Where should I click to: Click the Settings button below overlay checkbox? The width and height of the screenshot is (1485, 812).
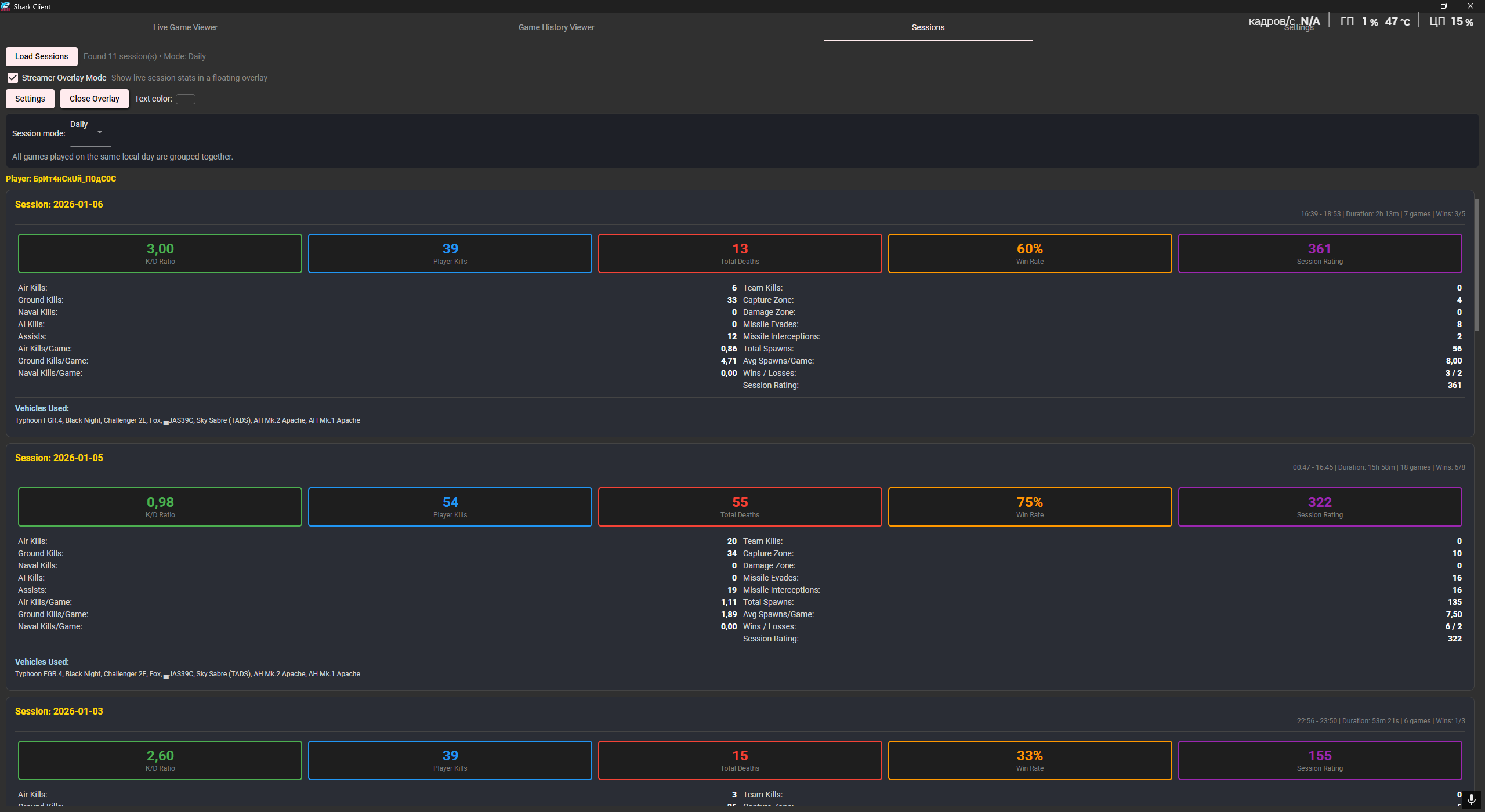pos(30,99)
